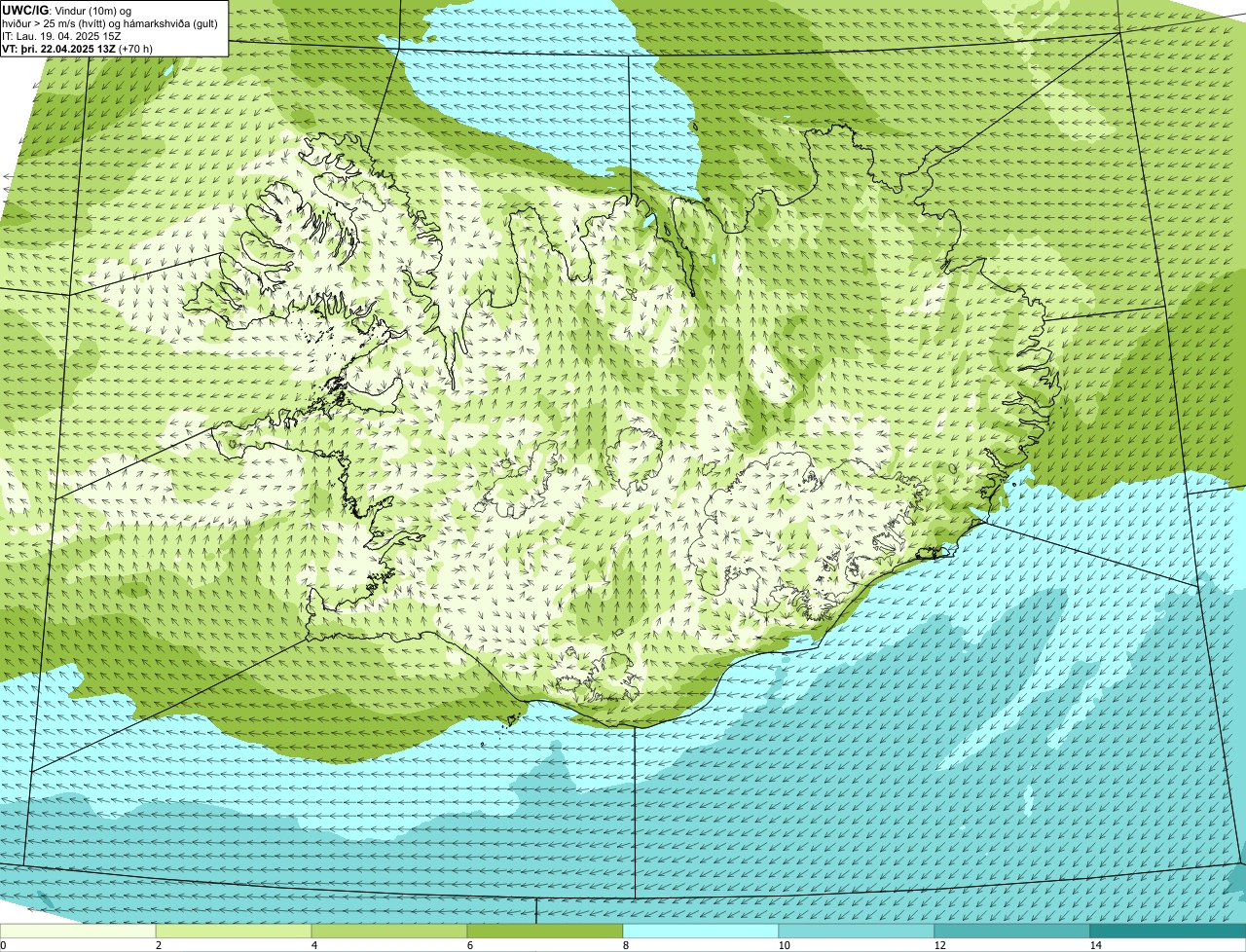
Task: Click the '4' label on the colour scale
Action: pyautogui.click(x=313, y=945)
